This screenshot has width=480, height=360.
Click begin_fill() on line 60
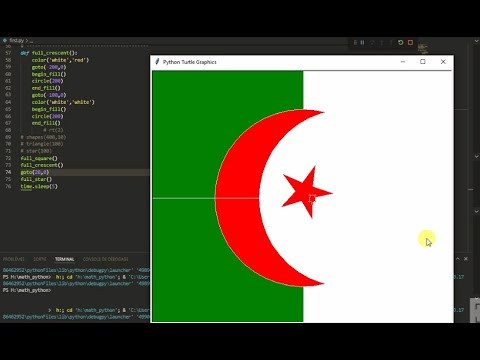[x=49, y=74]
